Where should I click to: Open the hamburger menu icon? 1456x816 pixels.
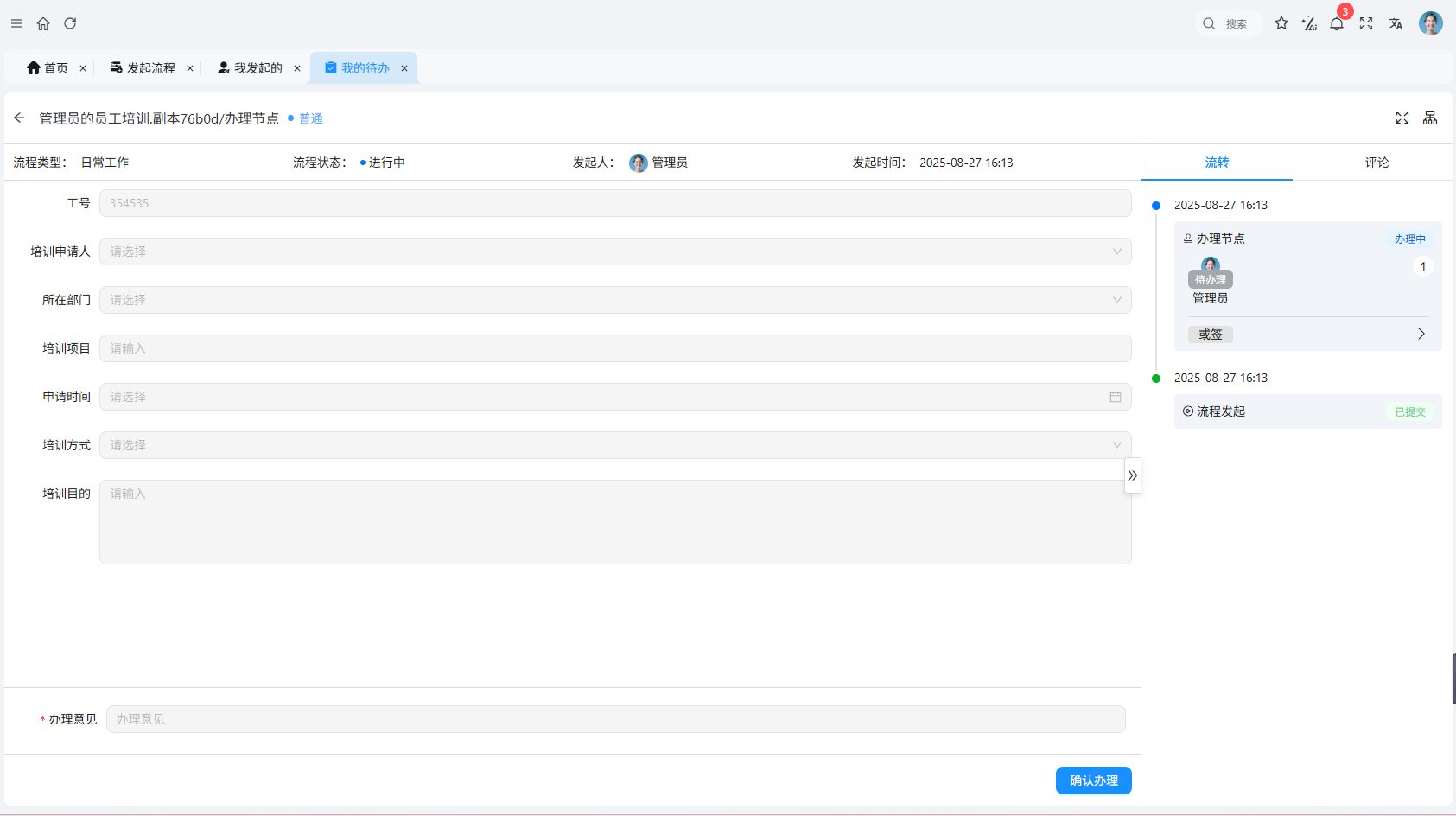coord(16,23)
